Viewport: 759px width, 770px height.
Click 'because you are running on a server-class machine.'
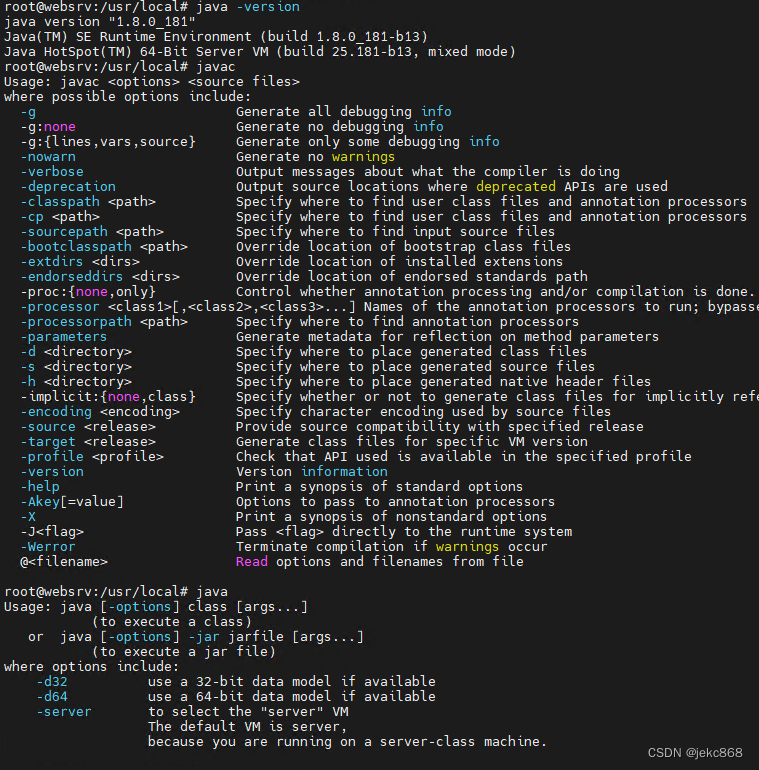(348, 742)
